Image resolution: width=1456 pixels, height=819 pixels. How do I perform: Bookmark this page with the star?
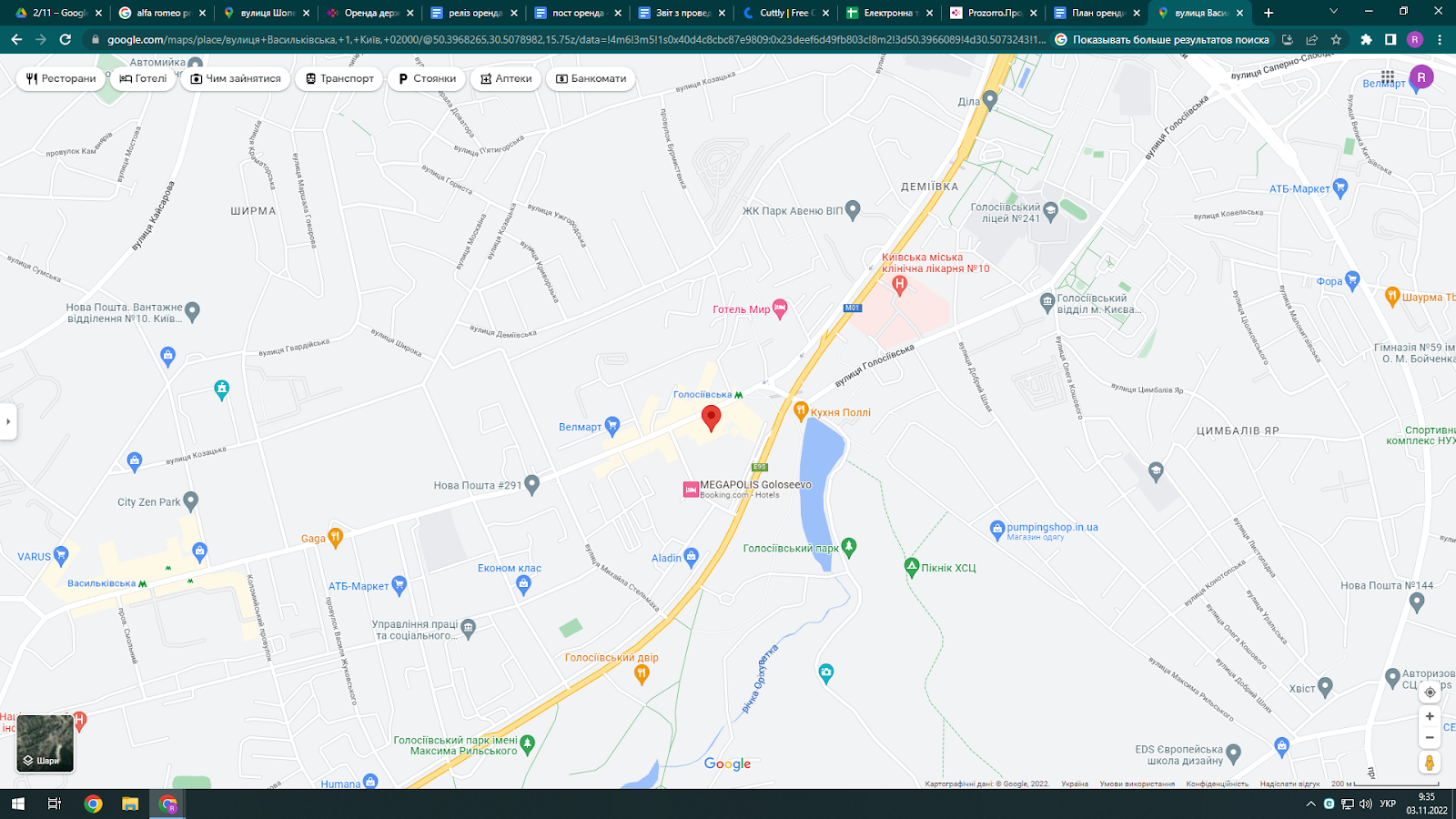1336,39
